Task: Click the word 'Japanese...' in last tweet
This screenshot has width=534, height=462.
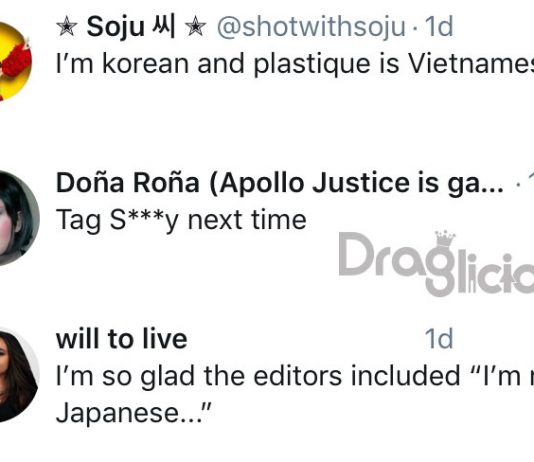Action: (134, 413)
